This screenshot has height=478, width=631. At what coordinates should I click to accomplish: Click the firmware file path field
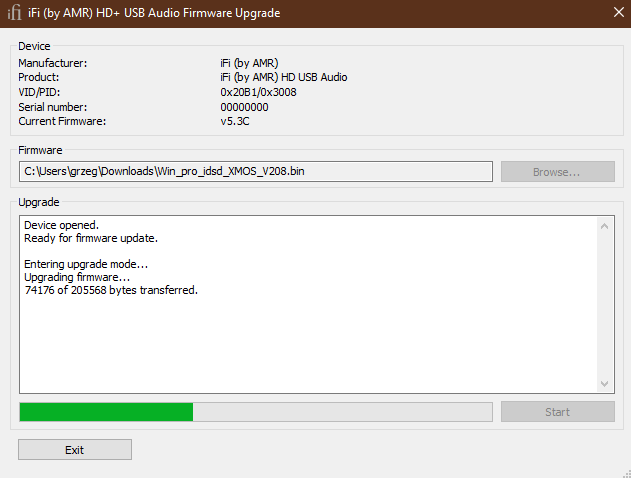(256, 171)
